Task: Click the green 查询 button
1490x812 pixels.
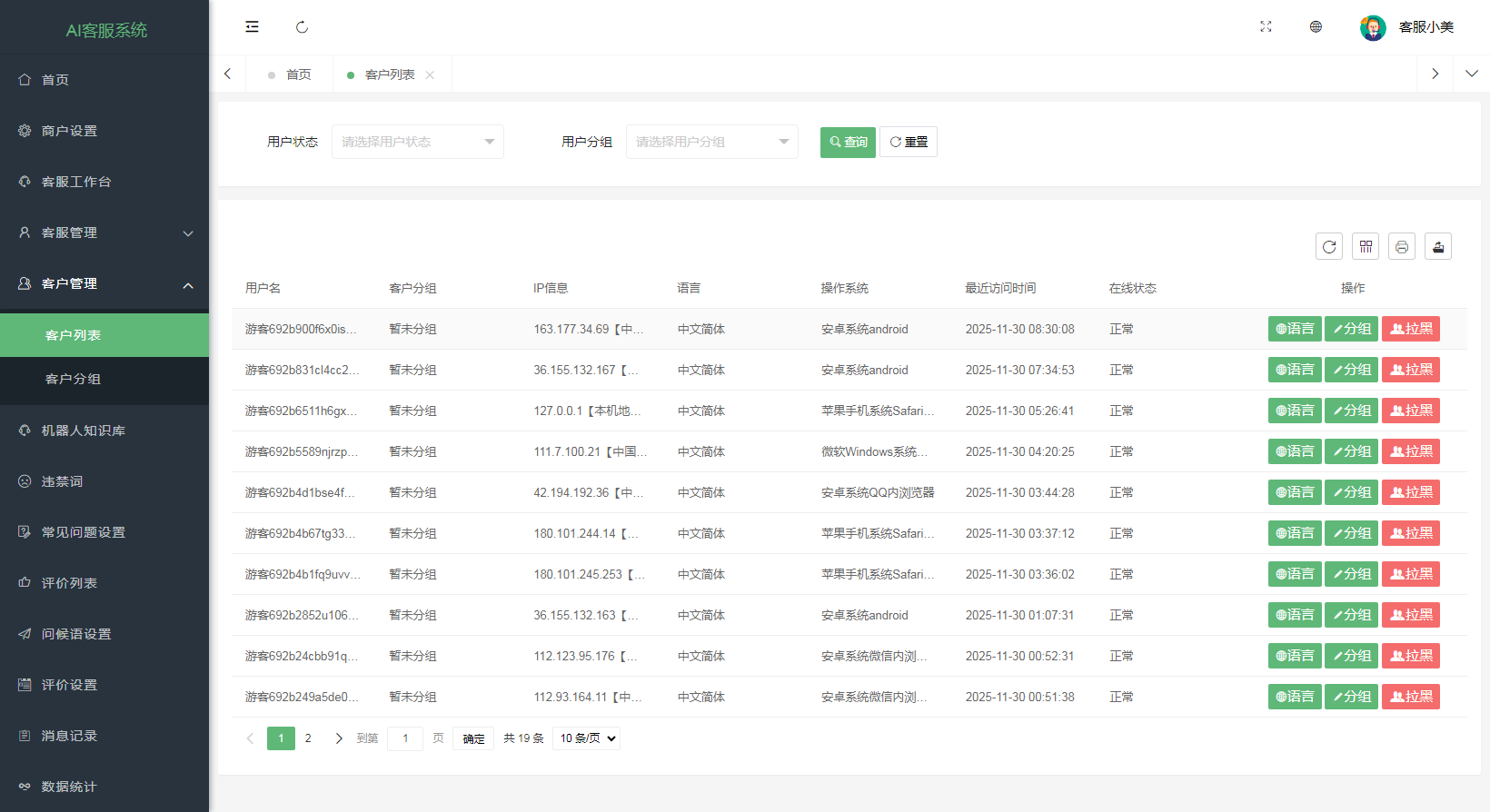Action: 848,142
